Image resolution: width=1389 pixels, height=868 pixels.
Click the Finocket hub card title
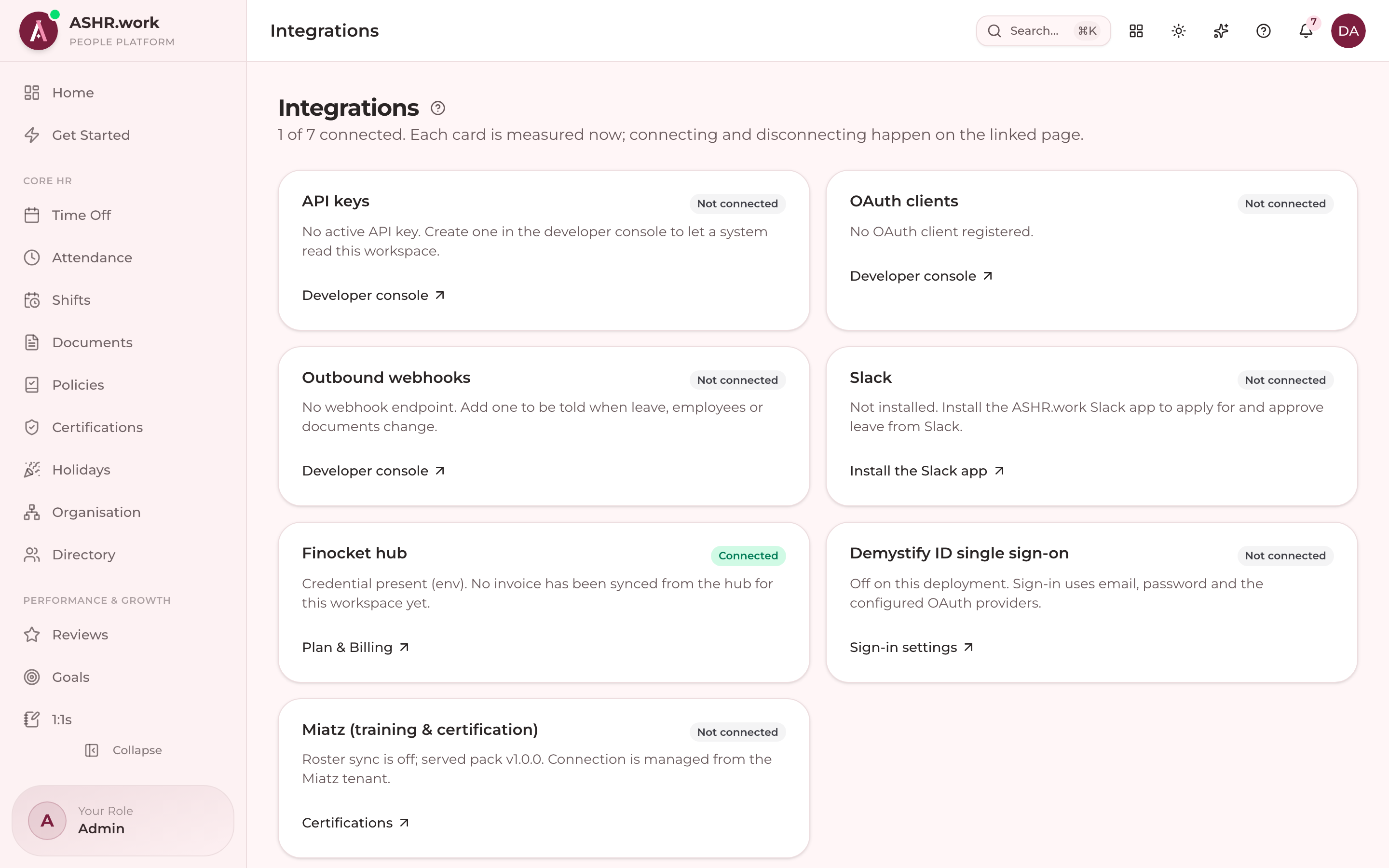point(354,554)
